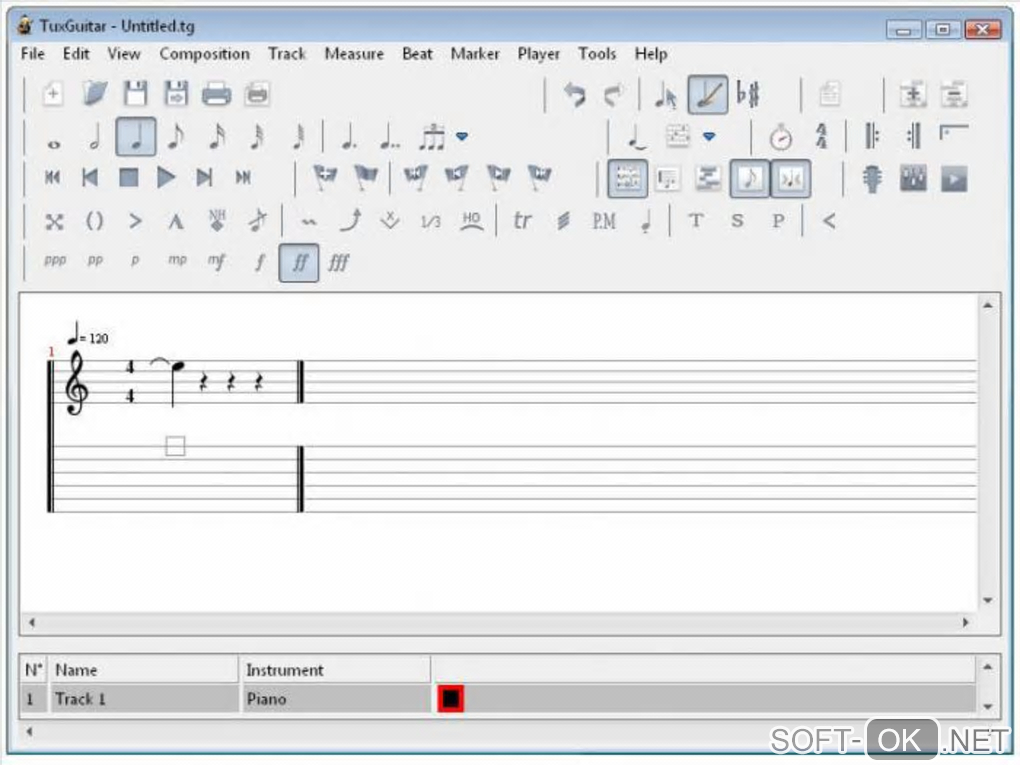The width and height of the screenshot is (1020, 765).
Task: Click Track 1 color swatch
Action: coord(450,699)
